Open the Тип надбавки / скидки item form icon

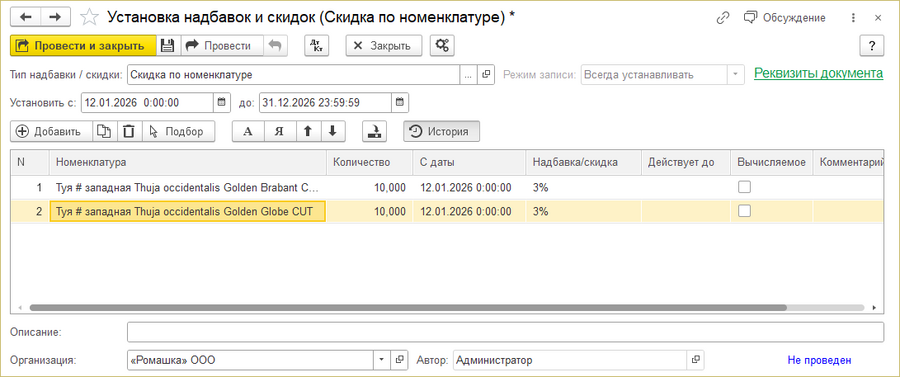[486, 75]
